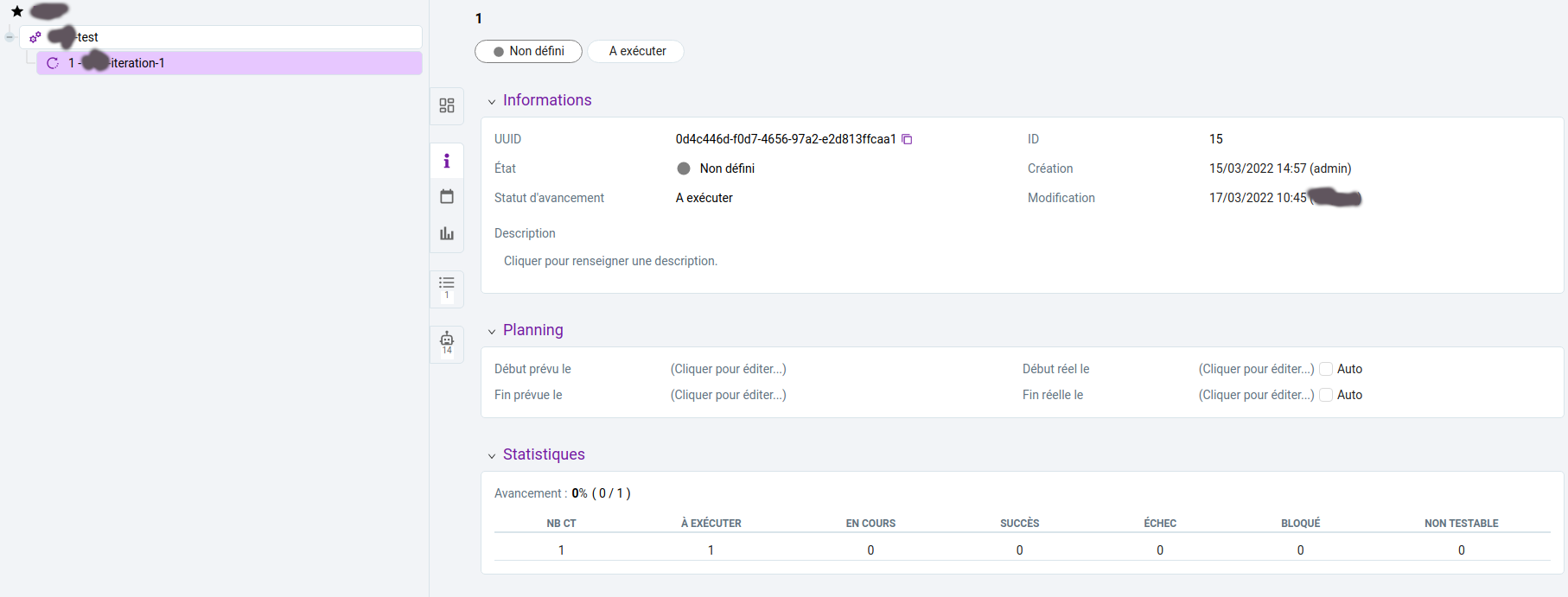The height and width of the screenshot is (597, 1568).
Task: Copy the UUID with the copy icon
Action: click(907, 139)
